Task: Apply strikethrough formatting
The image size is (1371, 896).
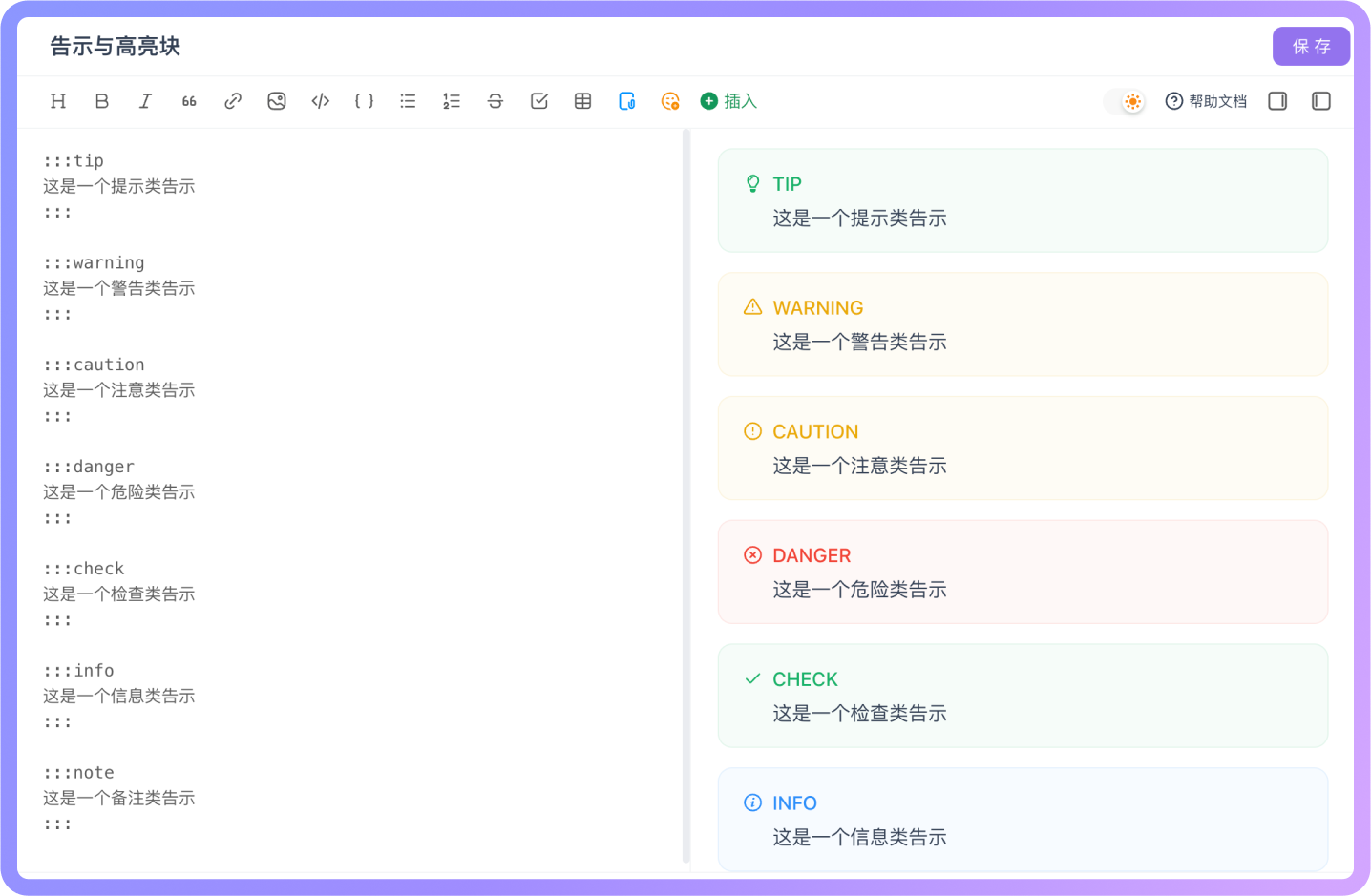Action: pos(496,101)
